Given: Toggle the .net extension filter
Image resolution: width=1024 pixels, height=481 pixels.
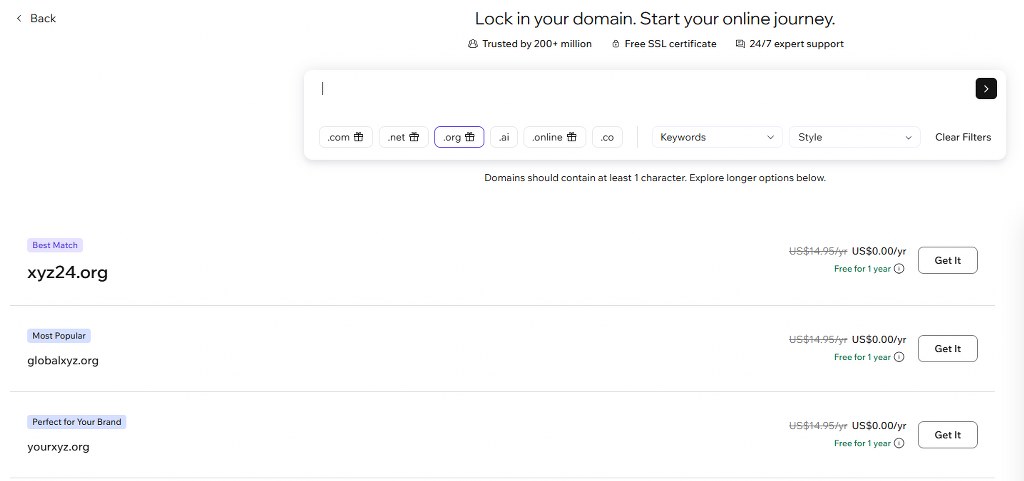Looking at the screenshot, I should coord(404,137).
